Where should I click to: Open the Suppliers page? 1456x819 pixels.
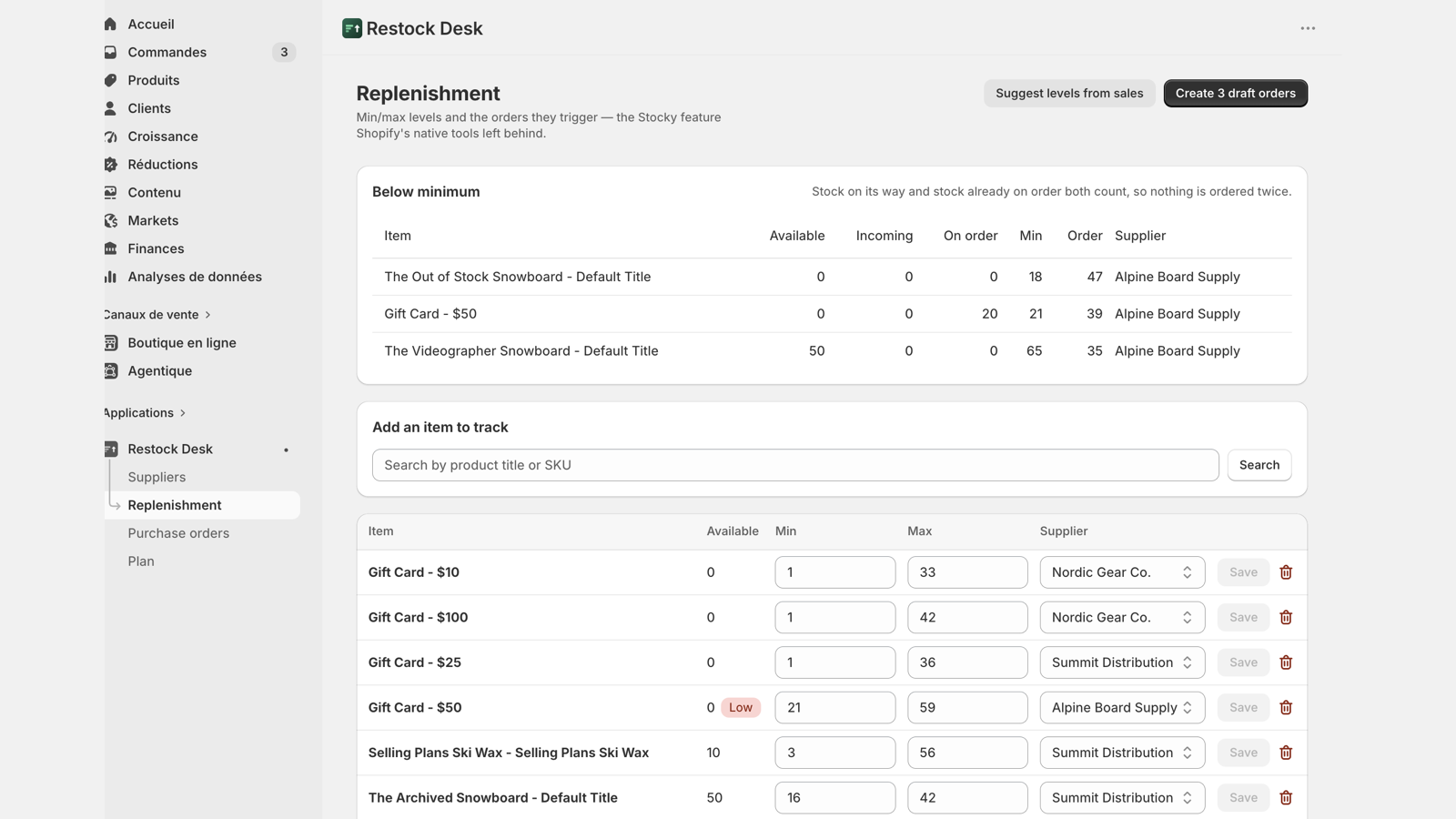(157, 477)
